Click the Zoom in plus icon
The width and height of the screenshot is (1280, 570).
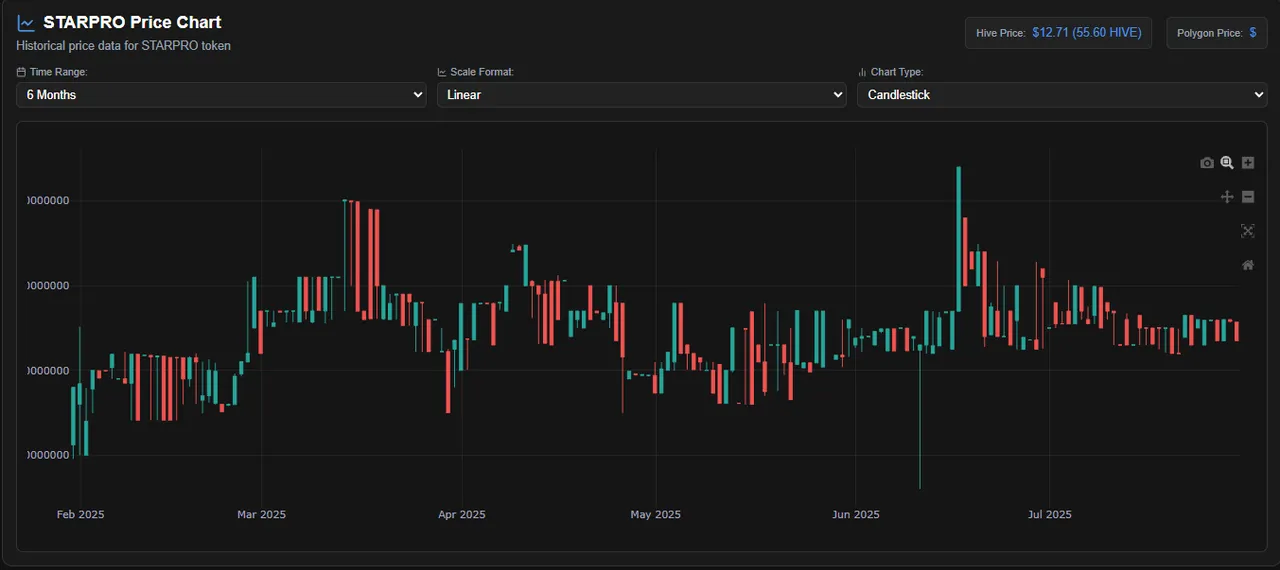click(x=1248, y=163)
